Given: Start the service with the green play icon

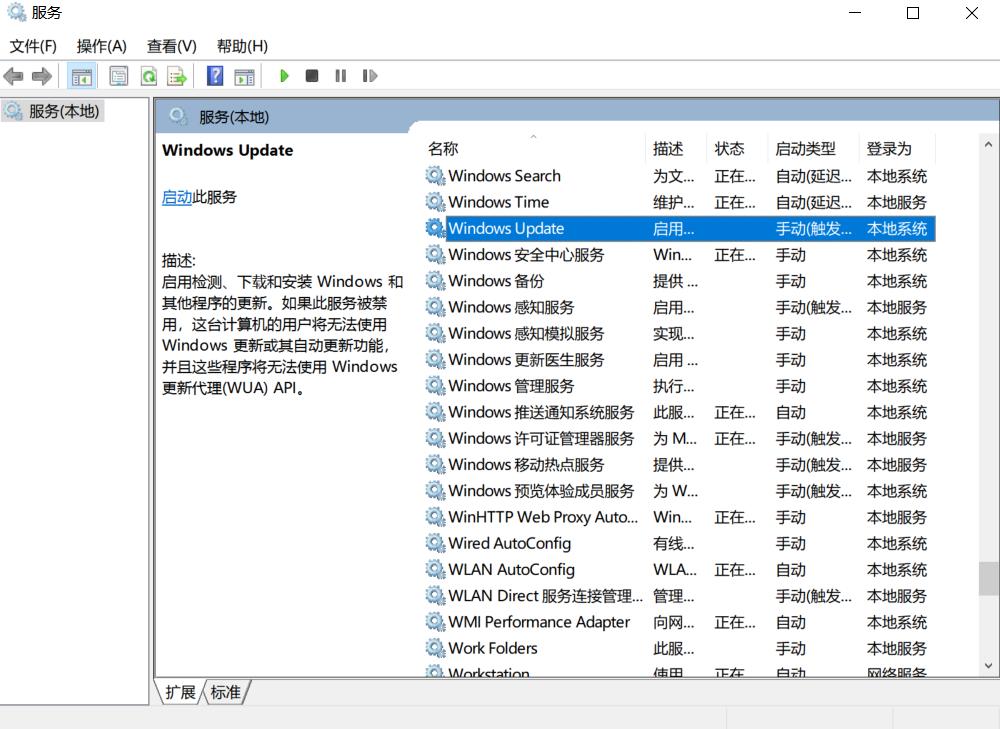Looking at the screenshot, I should point(285,75).
